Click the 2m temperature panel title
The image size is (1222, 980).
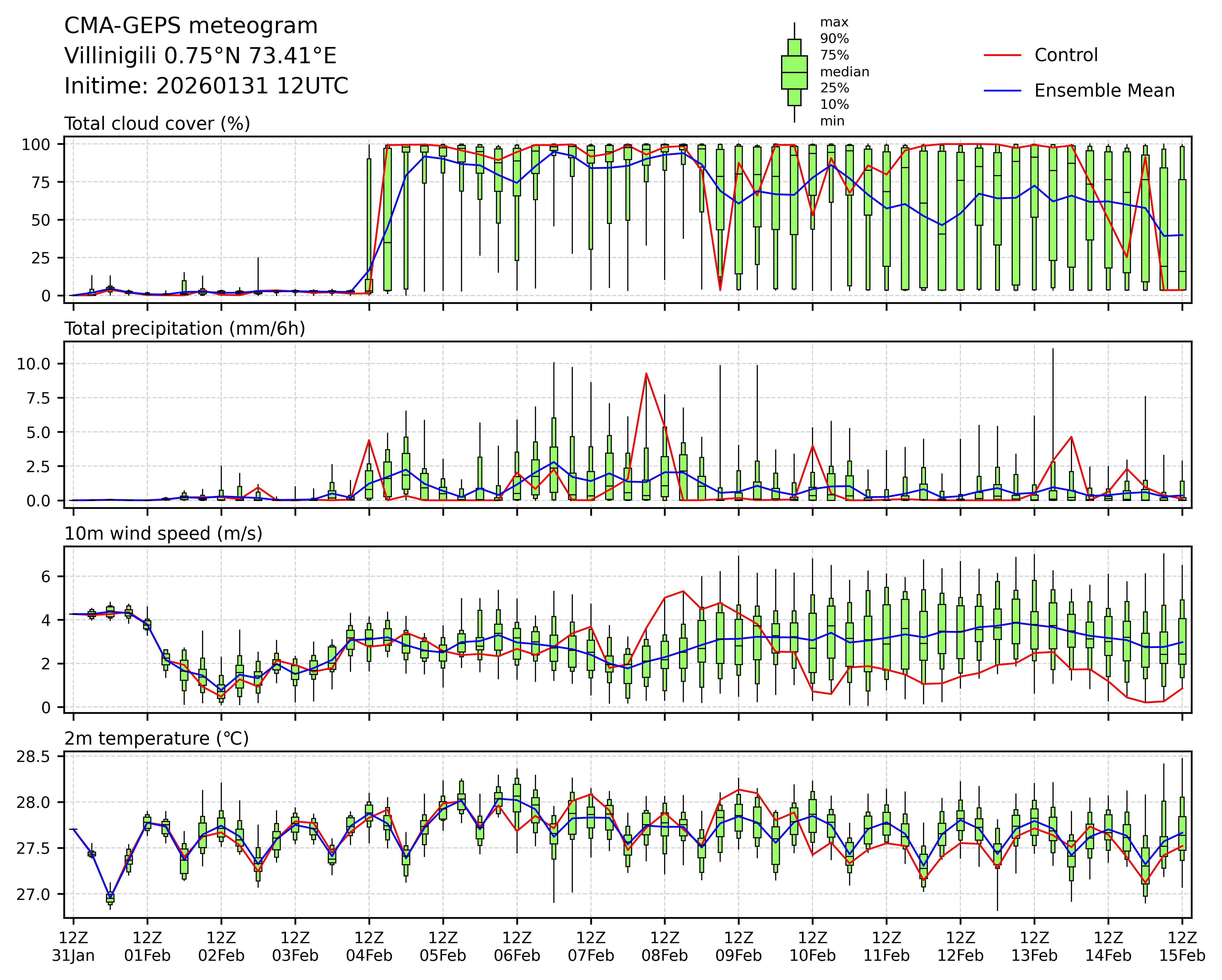(x=156, y=739)
